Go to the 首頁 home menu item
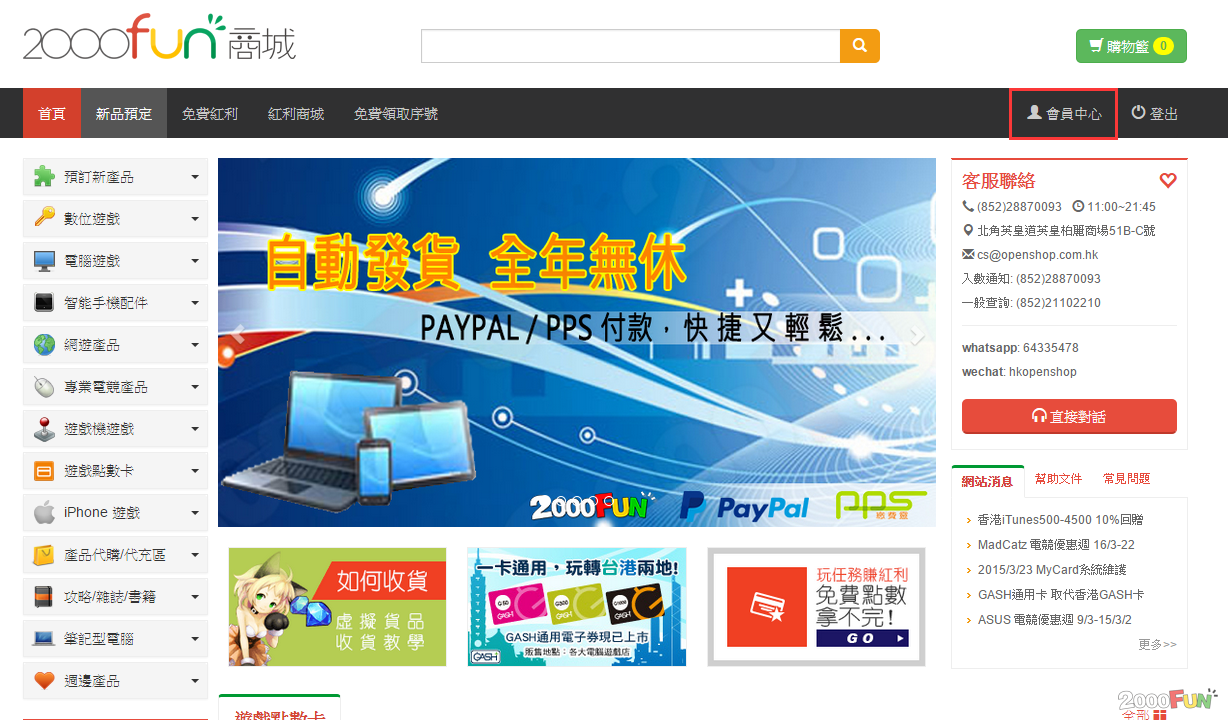The width and height of the screenshot is (1228, 720). pyautogui.click(x=52, y=113)
